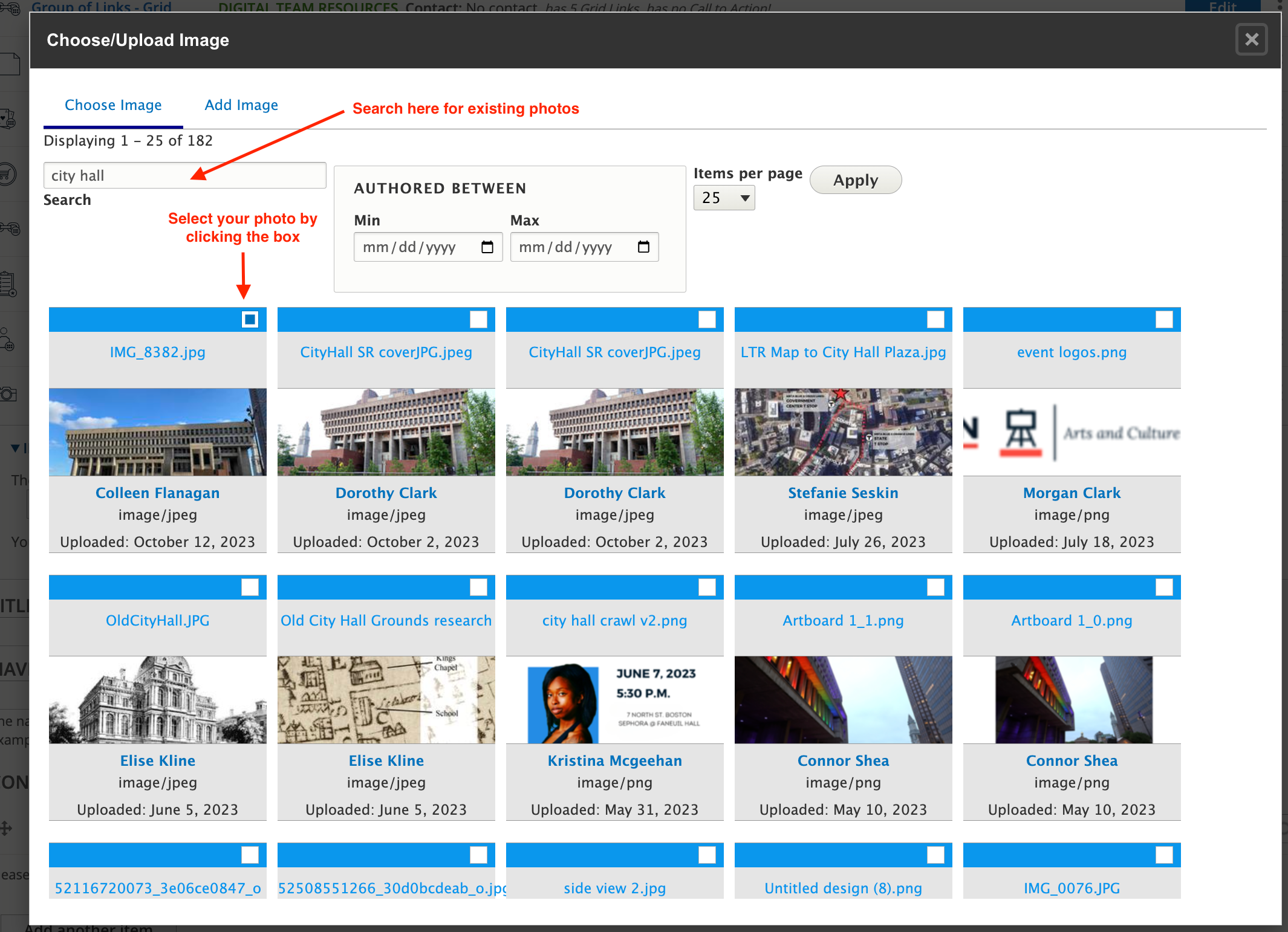Open the Items per page dropdown
Image resolution: width=1288 pixels, height=932 pixels.
tap(724, 198)
